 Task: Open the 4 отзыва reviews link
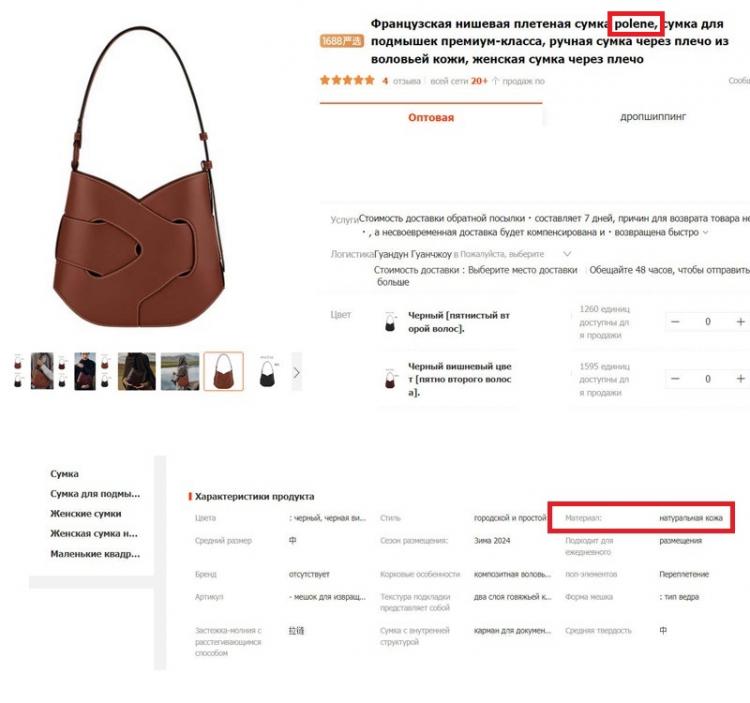tap(401, 81)
